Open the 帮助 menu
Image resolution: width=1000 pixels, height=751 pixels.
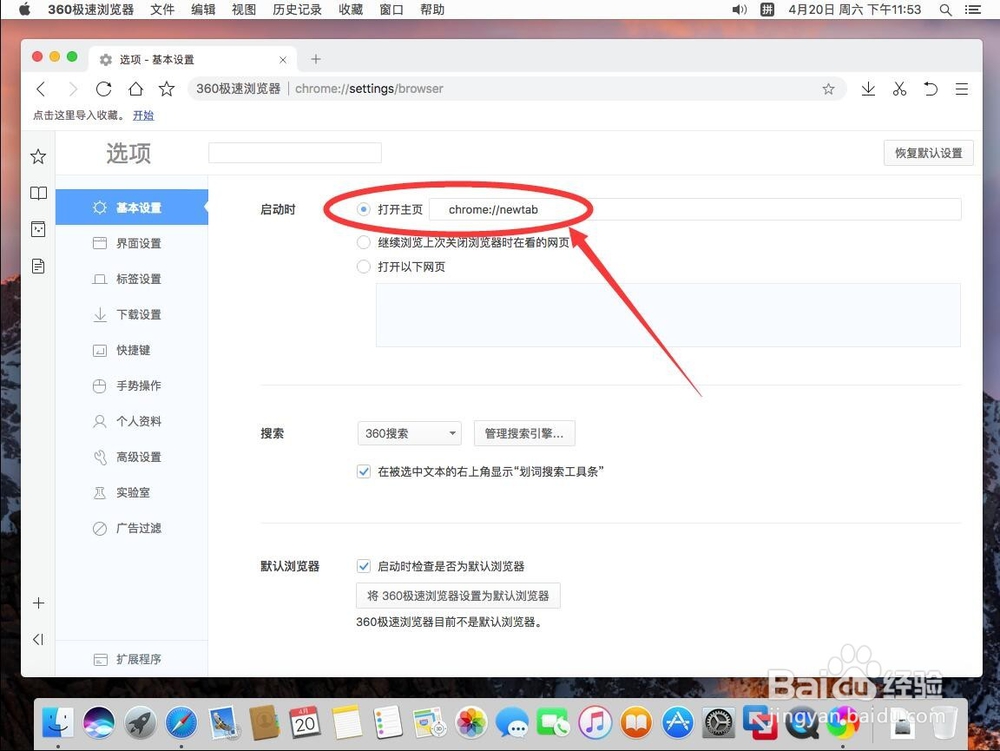tap(432, 10)
